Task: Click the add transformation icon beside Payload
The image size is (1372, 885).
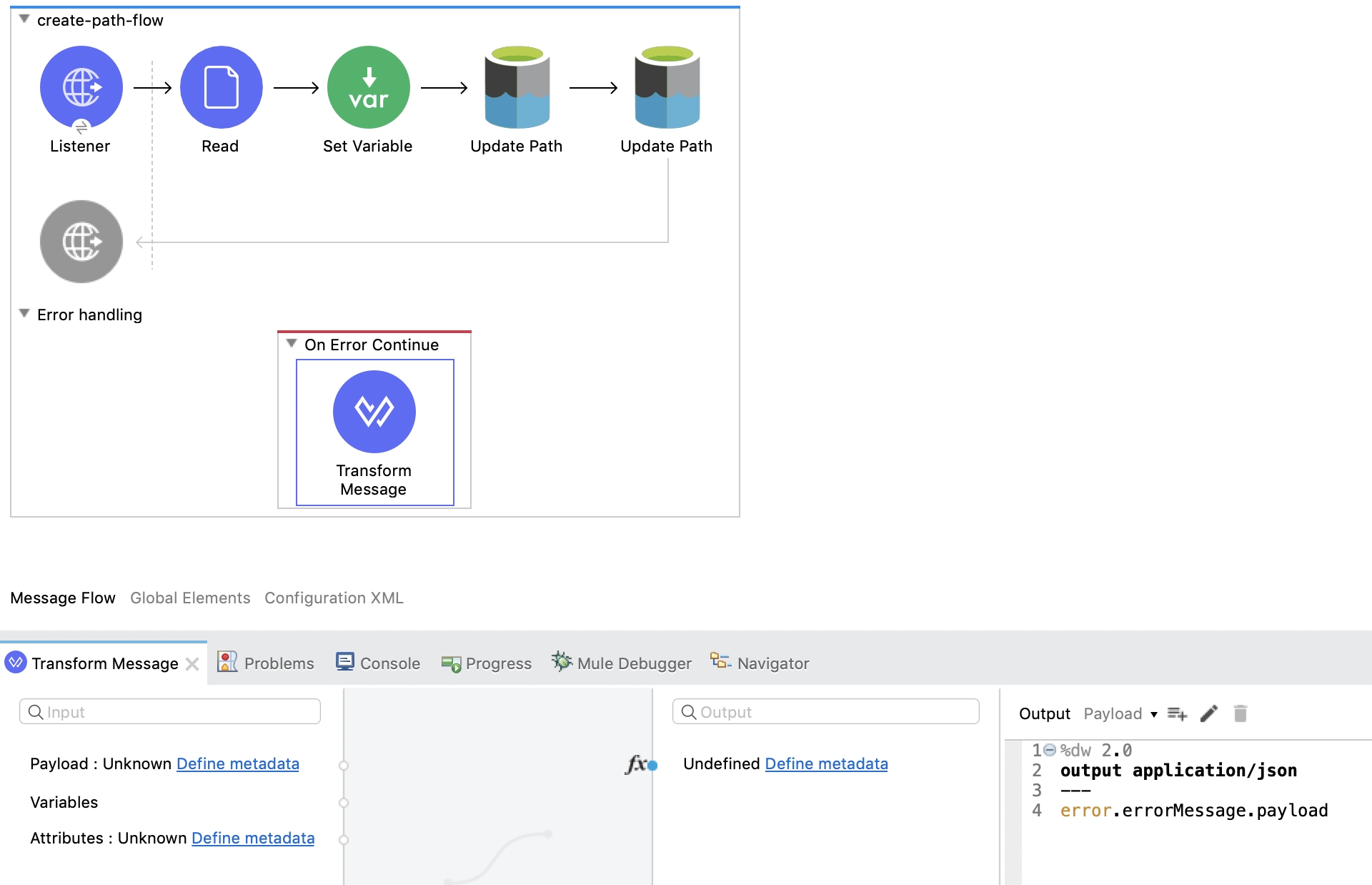Action: point(1176,713)
